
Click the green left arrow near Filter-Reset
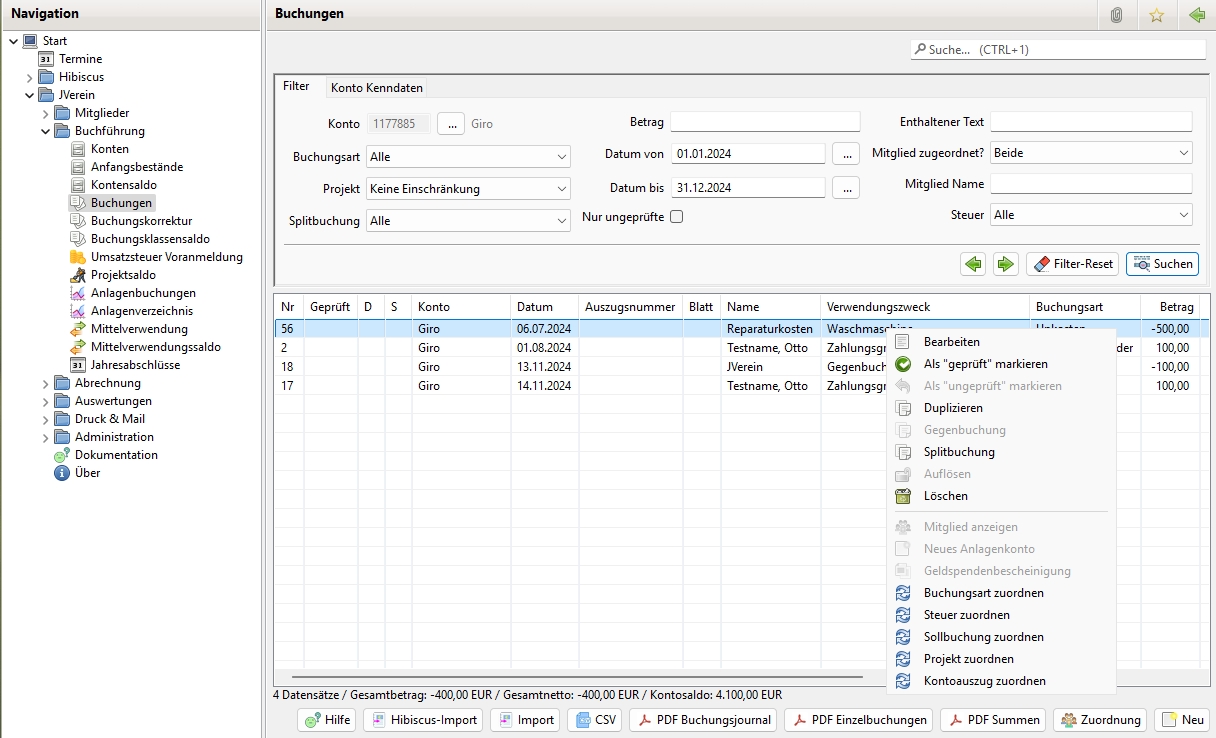(973, 264)
